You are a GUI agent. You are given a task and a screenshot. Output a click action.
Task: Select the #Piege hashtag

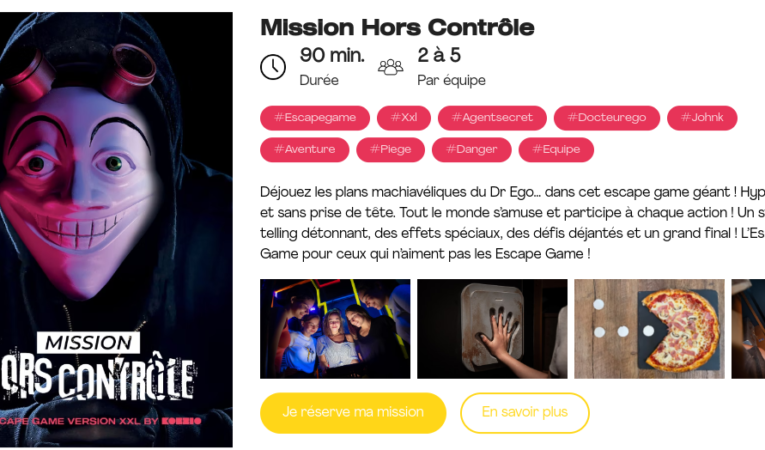(x=390, y=149)
